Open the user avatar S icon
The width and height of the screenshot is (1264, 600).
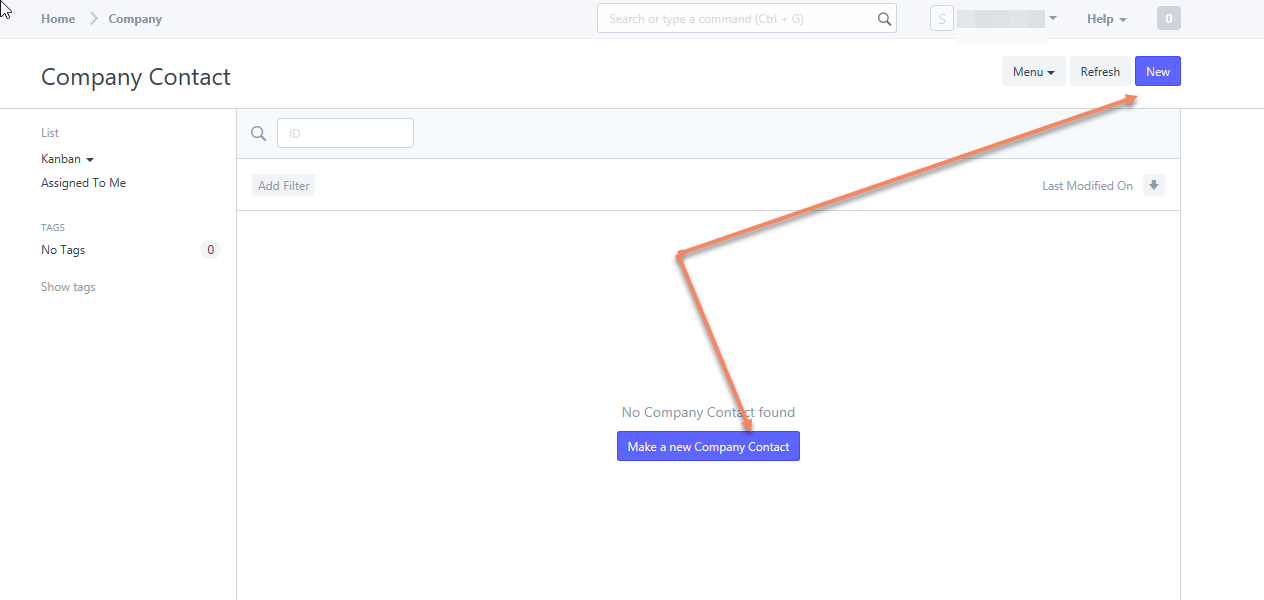[x=941, y=19]
